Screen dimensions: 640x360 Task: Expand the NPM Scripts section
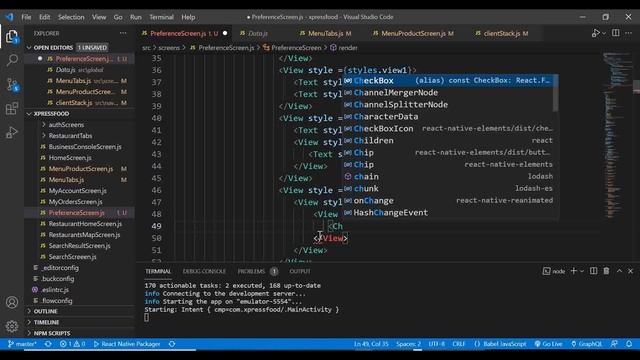pos(52,333)
